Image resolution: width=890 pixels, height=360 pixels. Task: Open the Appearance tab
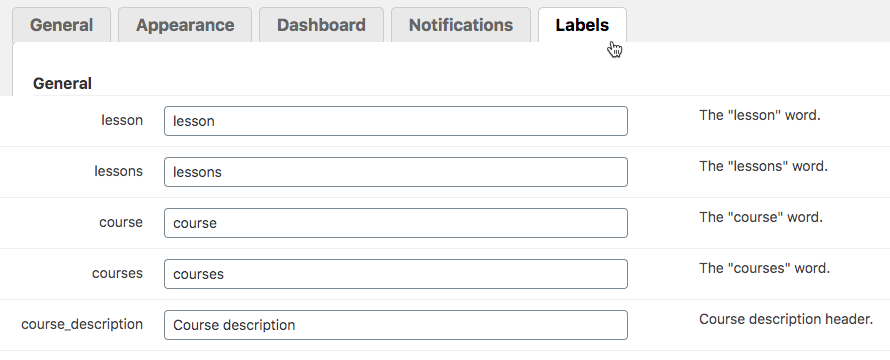click(185, 25)
